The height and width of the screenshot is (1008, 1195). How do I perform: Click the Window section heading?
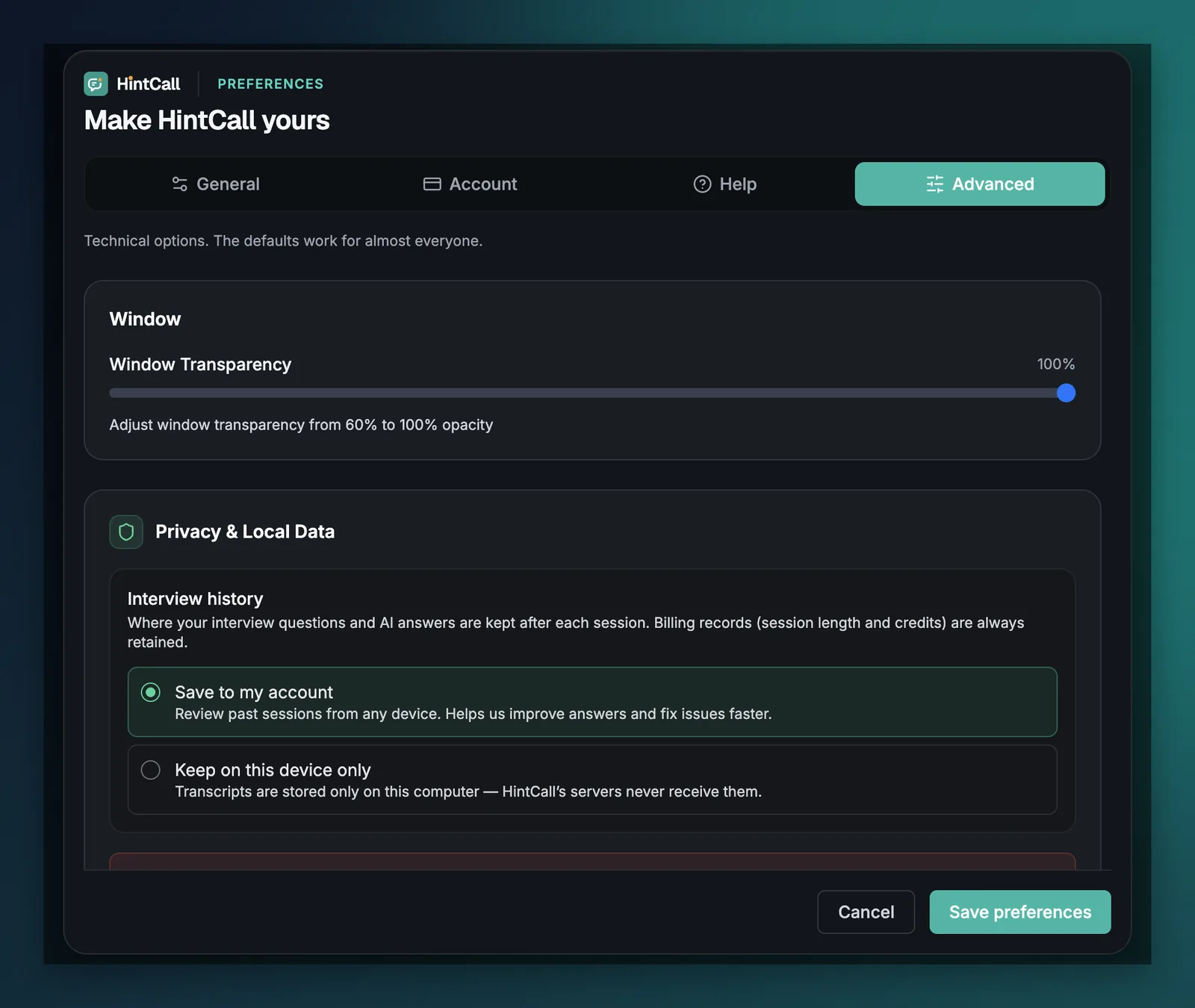click(x=145, y=319)
